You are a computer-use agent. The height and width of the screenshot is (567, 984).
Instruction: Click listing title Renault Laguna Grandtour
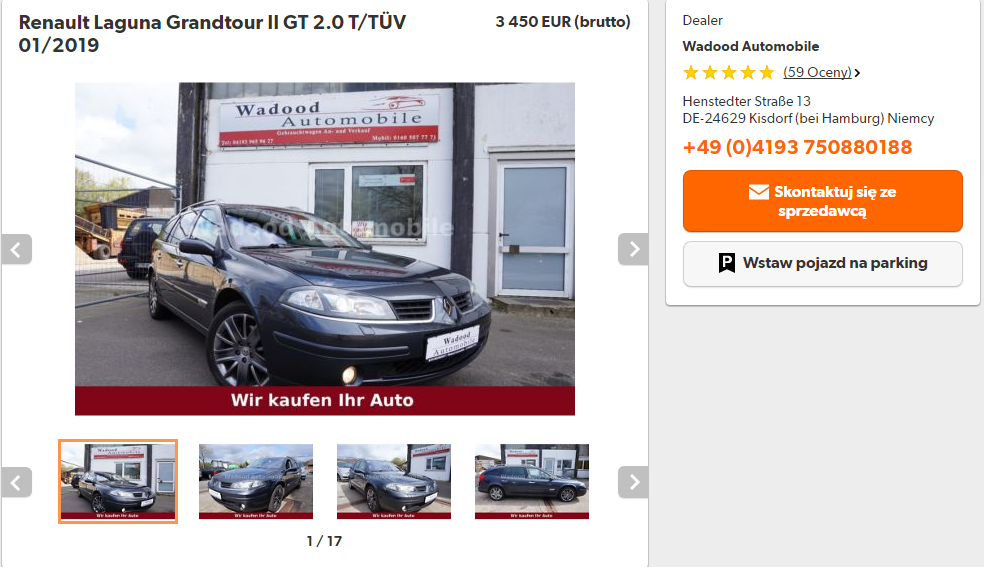pyautogui.click(x=212, y=34)
